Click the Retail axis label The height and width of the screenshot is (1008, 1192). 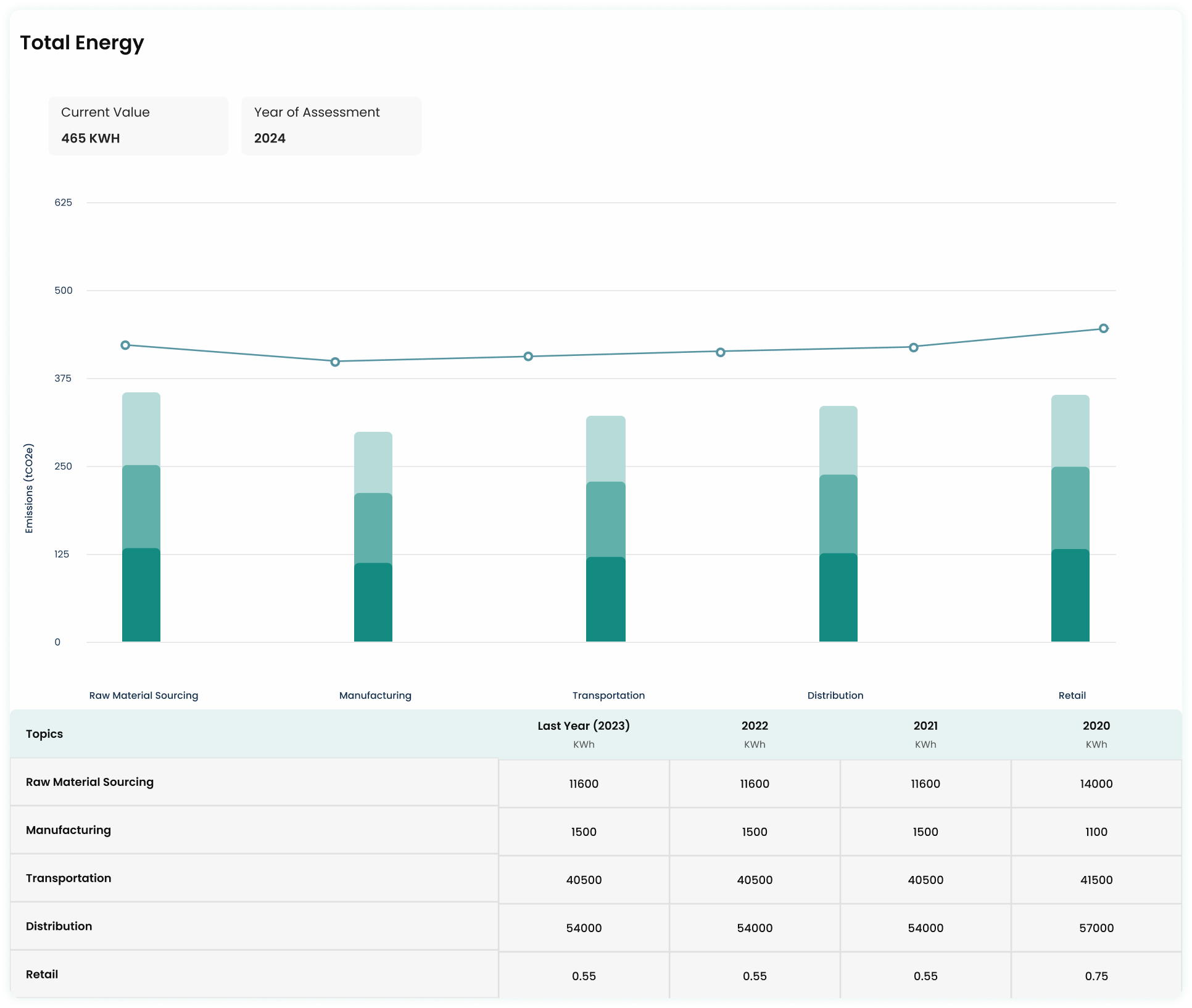click(x=1072, y=695)
